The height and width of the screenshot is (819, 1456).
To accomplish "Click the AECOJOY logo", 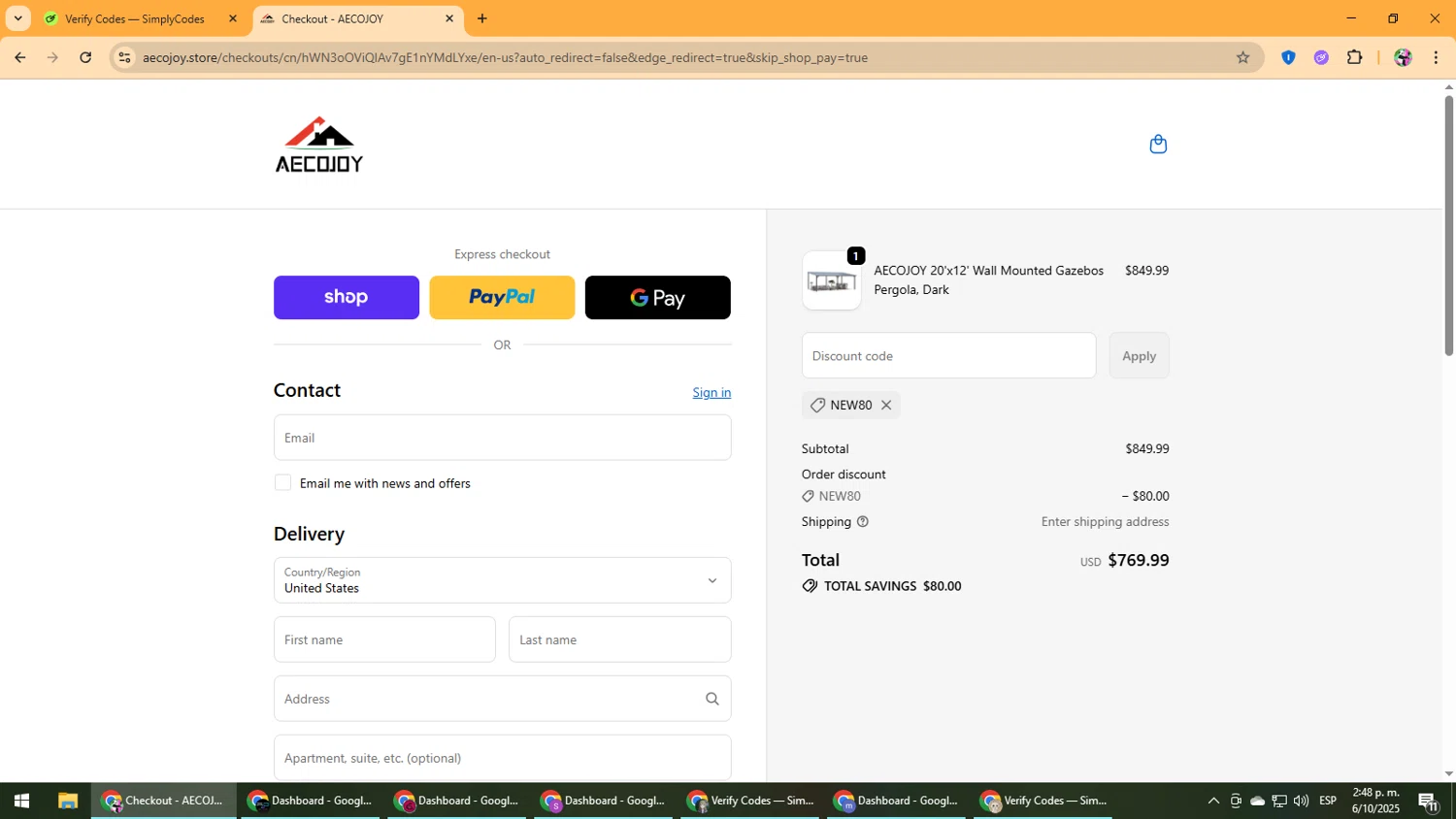I will click(x=319, y=145).
